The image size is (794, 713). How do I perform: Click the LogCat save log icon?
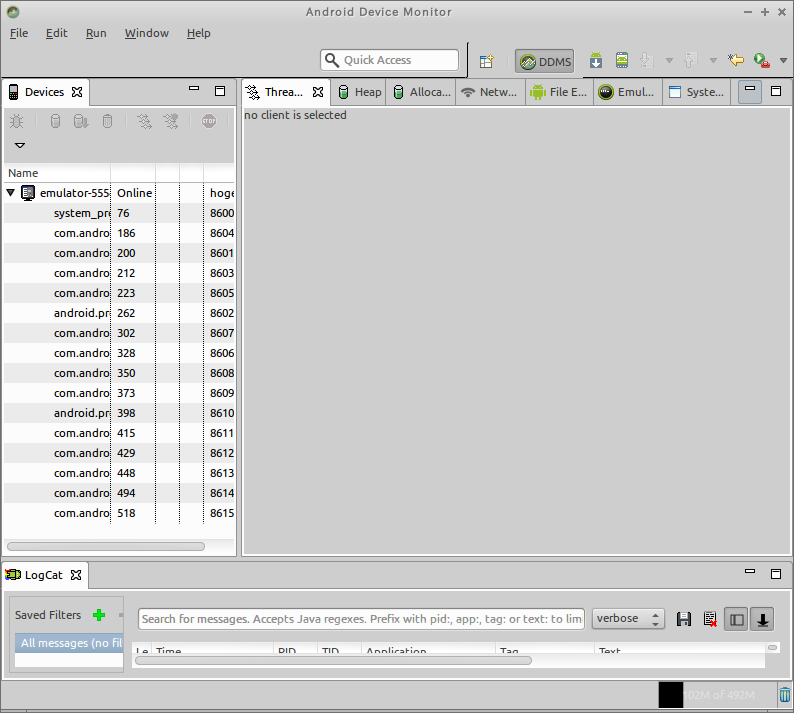[x=684, y=619]
